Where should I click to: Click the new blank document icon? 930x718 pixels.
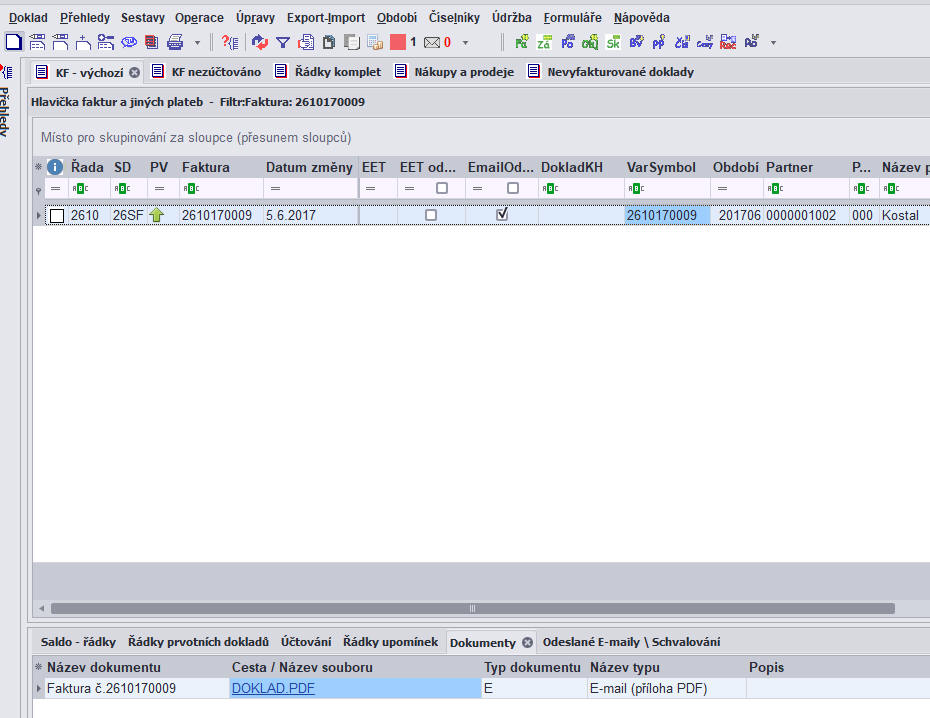tap(13, 42)
